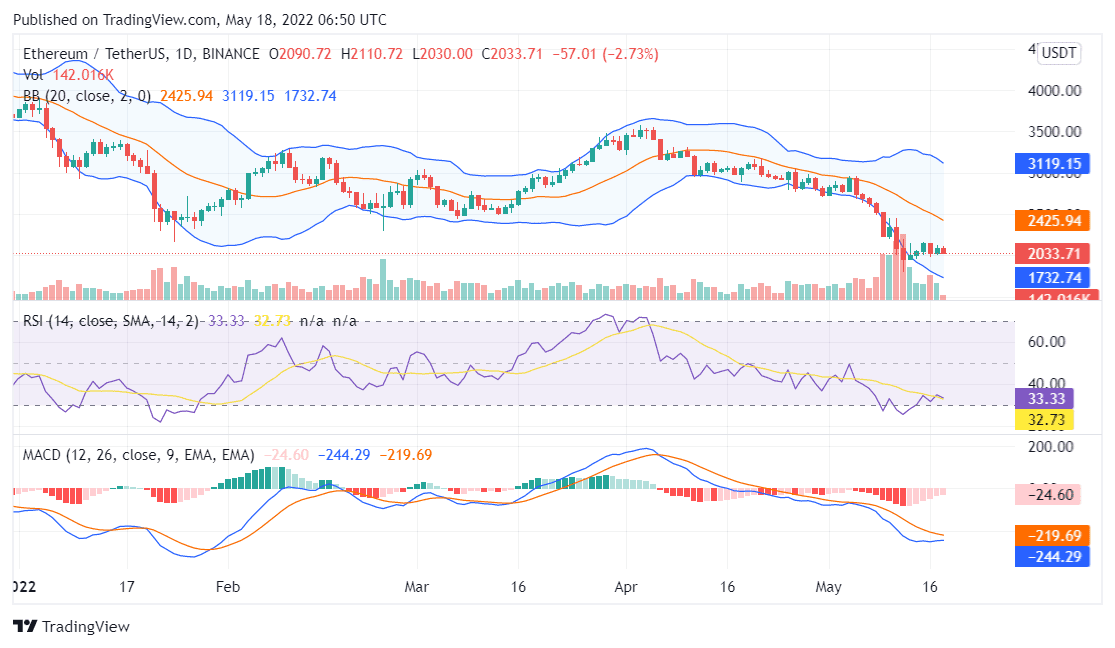Screen dimensions: 1115x648
Task: Click the 17 January date tick
Action: [x=127, y=588]
